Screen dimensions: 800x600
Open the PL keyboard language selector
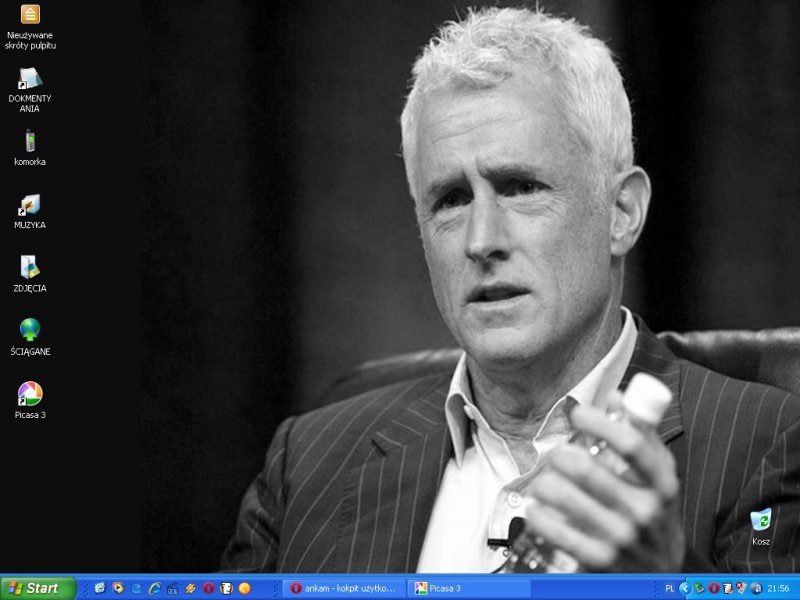coord(669,588)
